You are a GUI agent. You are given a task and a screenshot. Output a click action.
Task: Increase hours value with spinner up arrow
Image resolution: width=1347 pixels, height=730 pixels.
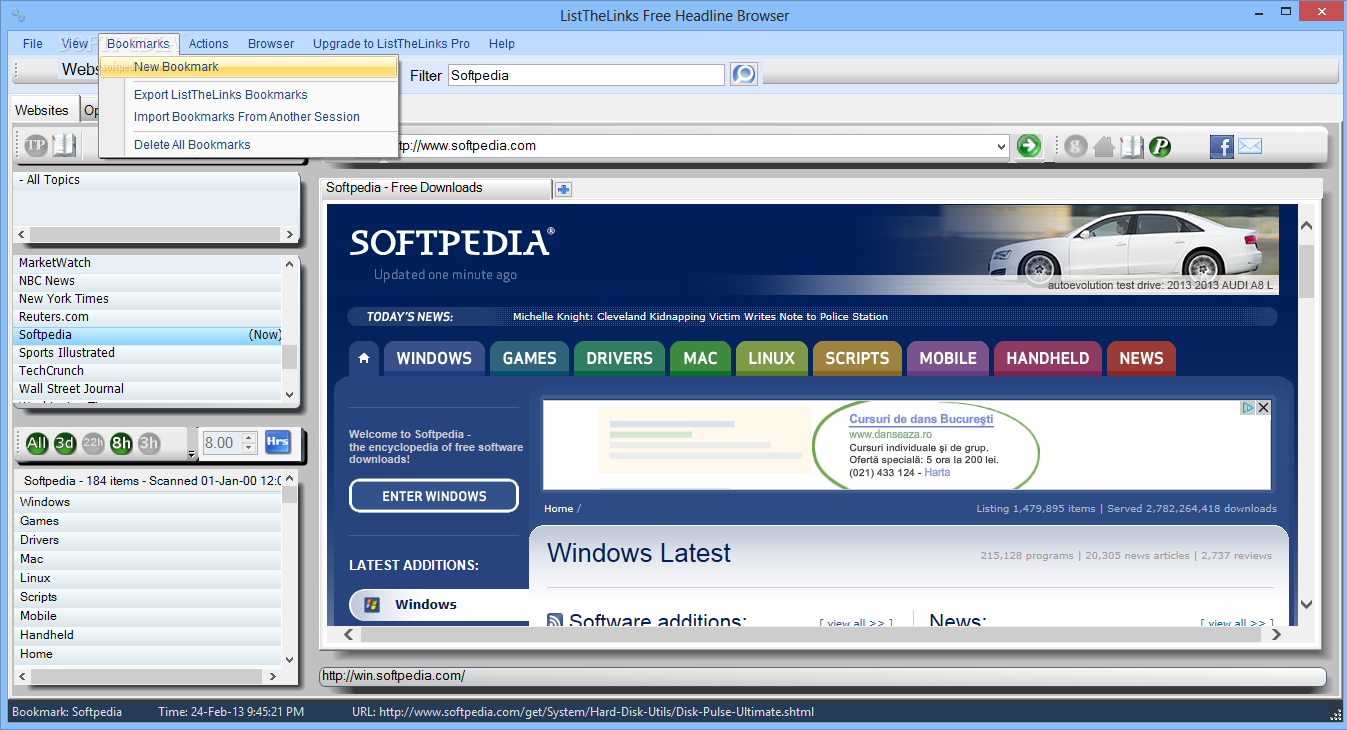pyautogui.click(x=249, y=437)
